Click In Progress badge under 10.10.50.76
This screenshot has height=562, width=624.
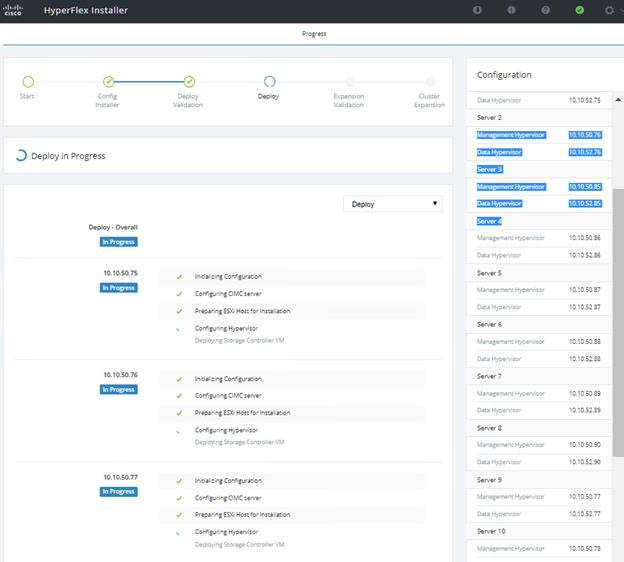(x=119, y=390)
